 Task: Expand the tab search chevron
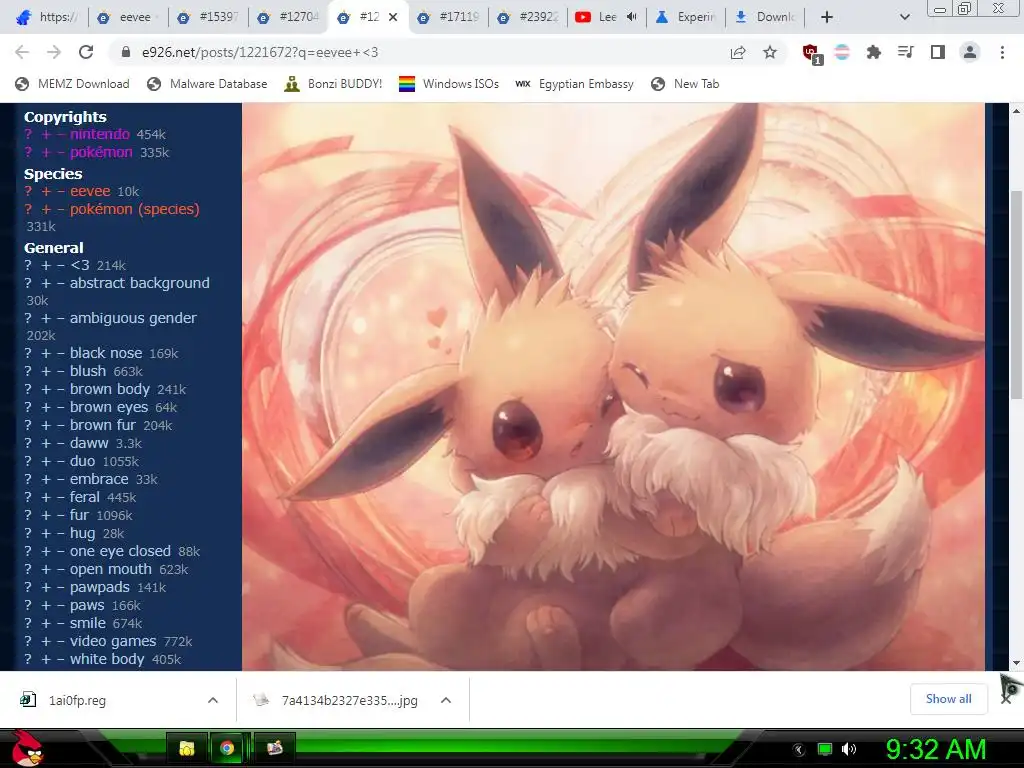point(904,17)
